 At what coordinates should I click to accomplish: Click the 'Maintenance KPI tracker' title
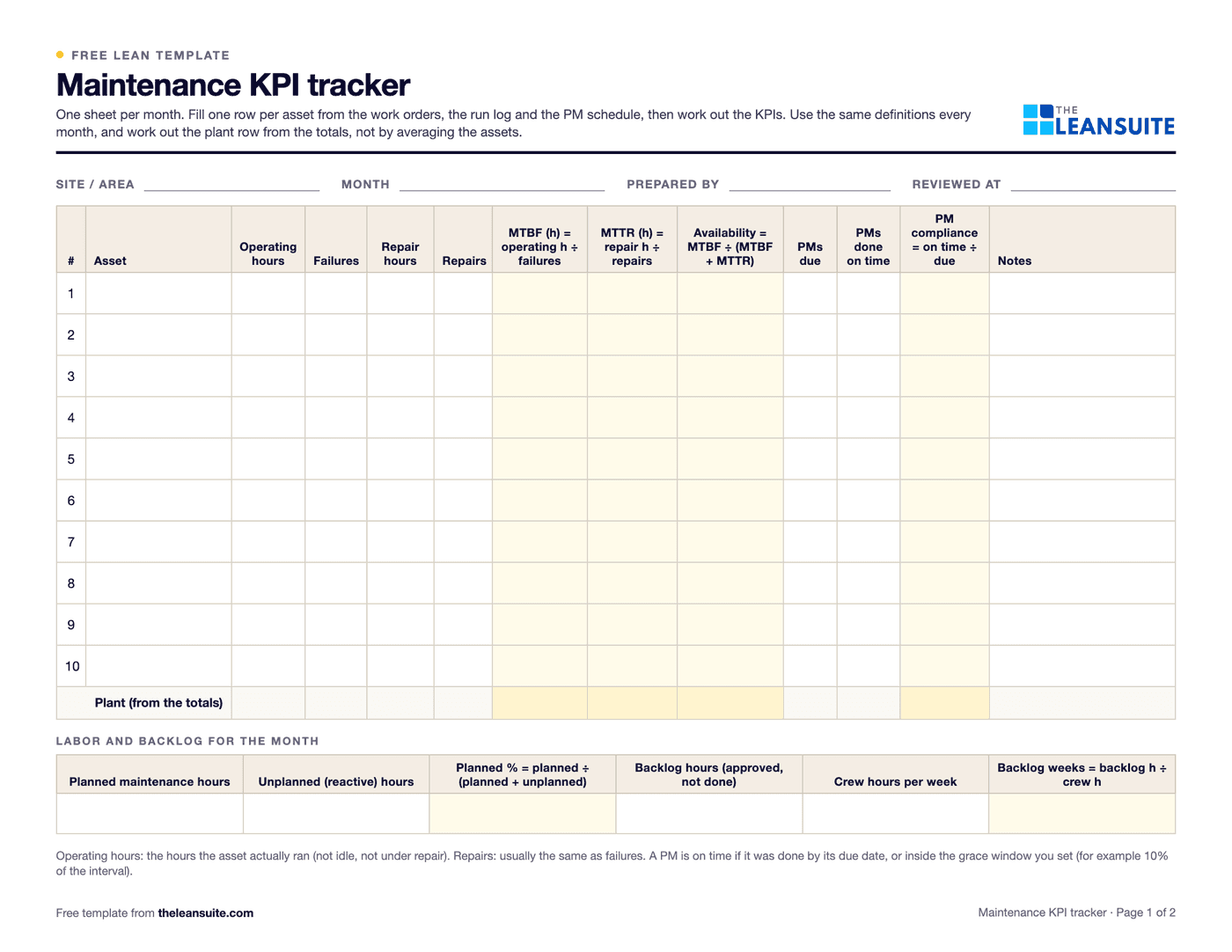[232, 85]
